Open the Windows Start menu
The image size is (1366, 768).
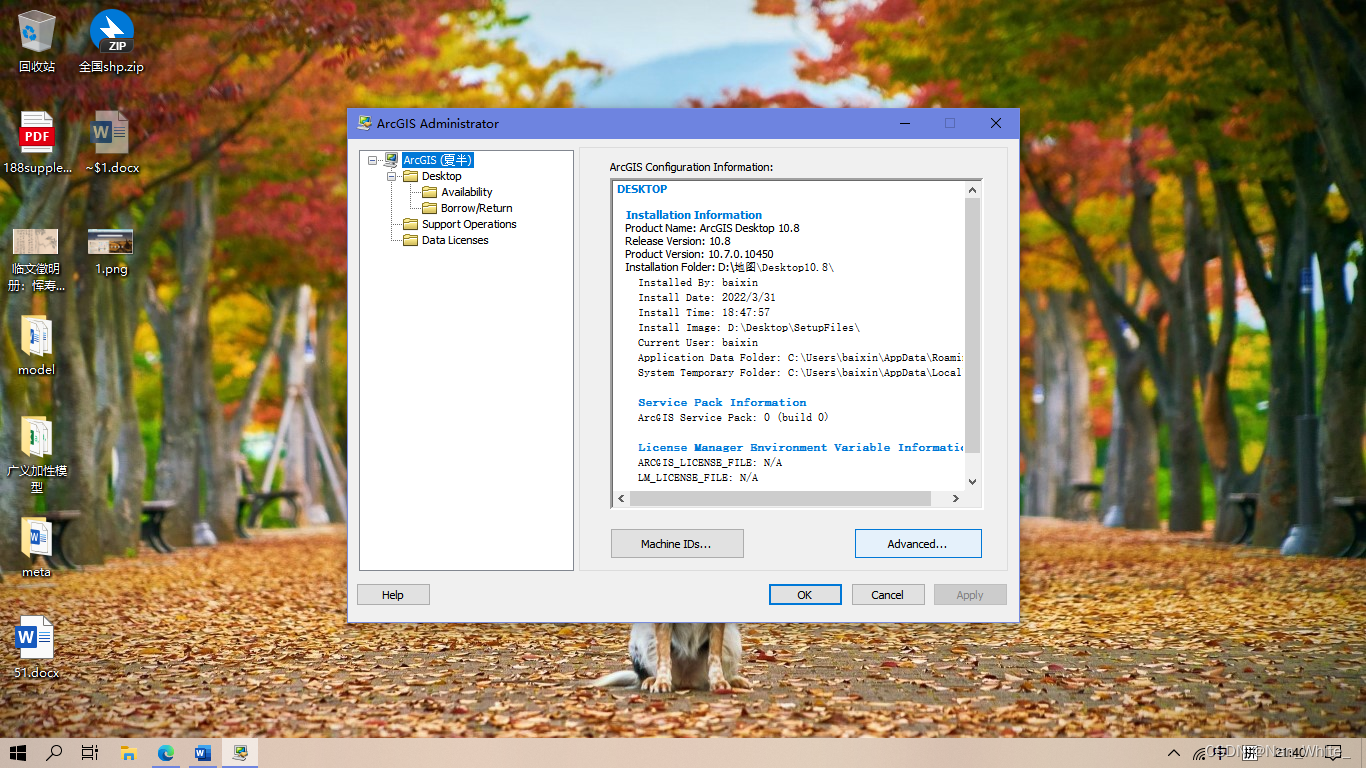click(18, 753)
